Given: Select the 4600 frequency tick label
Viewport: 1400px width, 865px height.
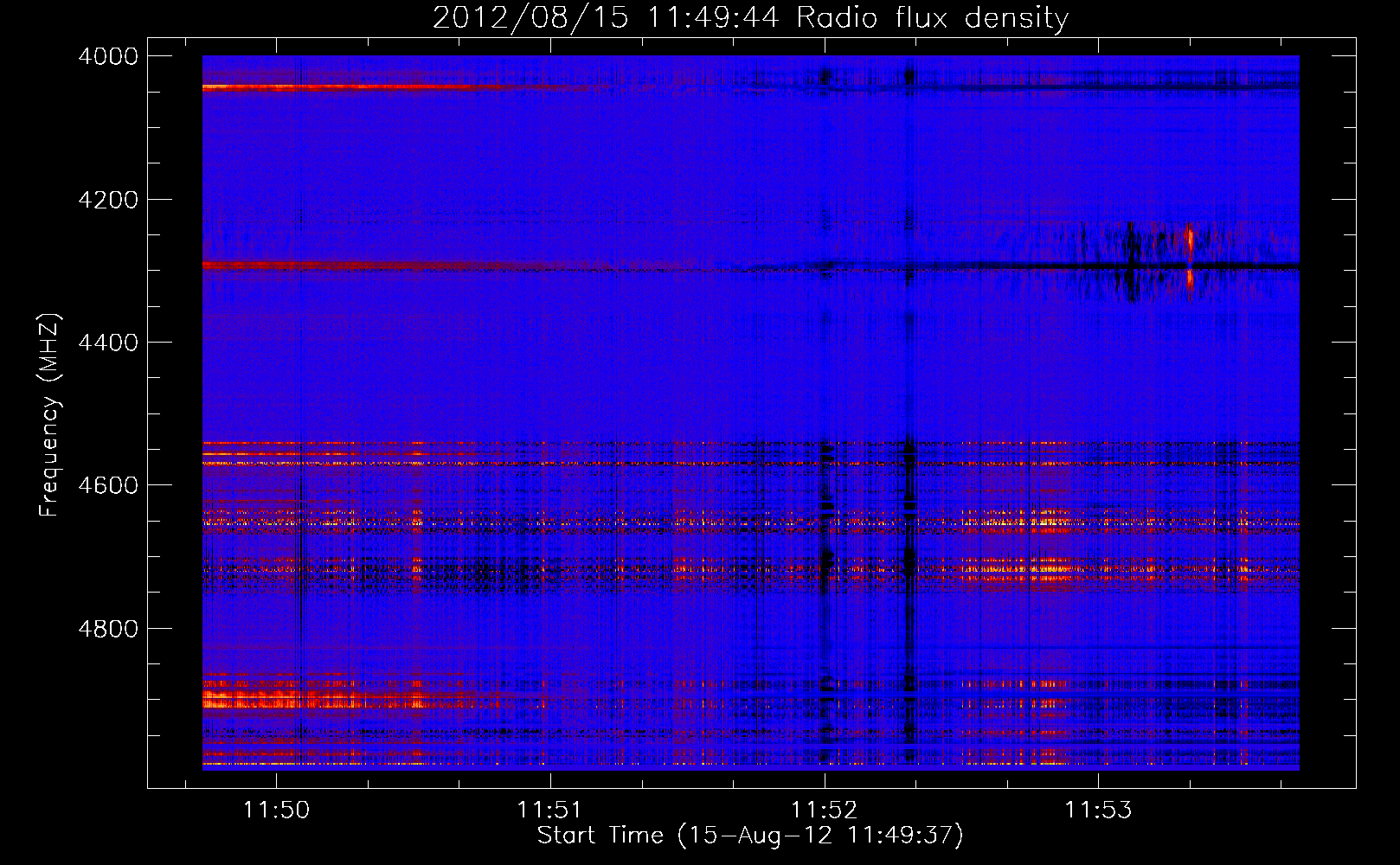Looking at the screenshot, I should 108,485.
